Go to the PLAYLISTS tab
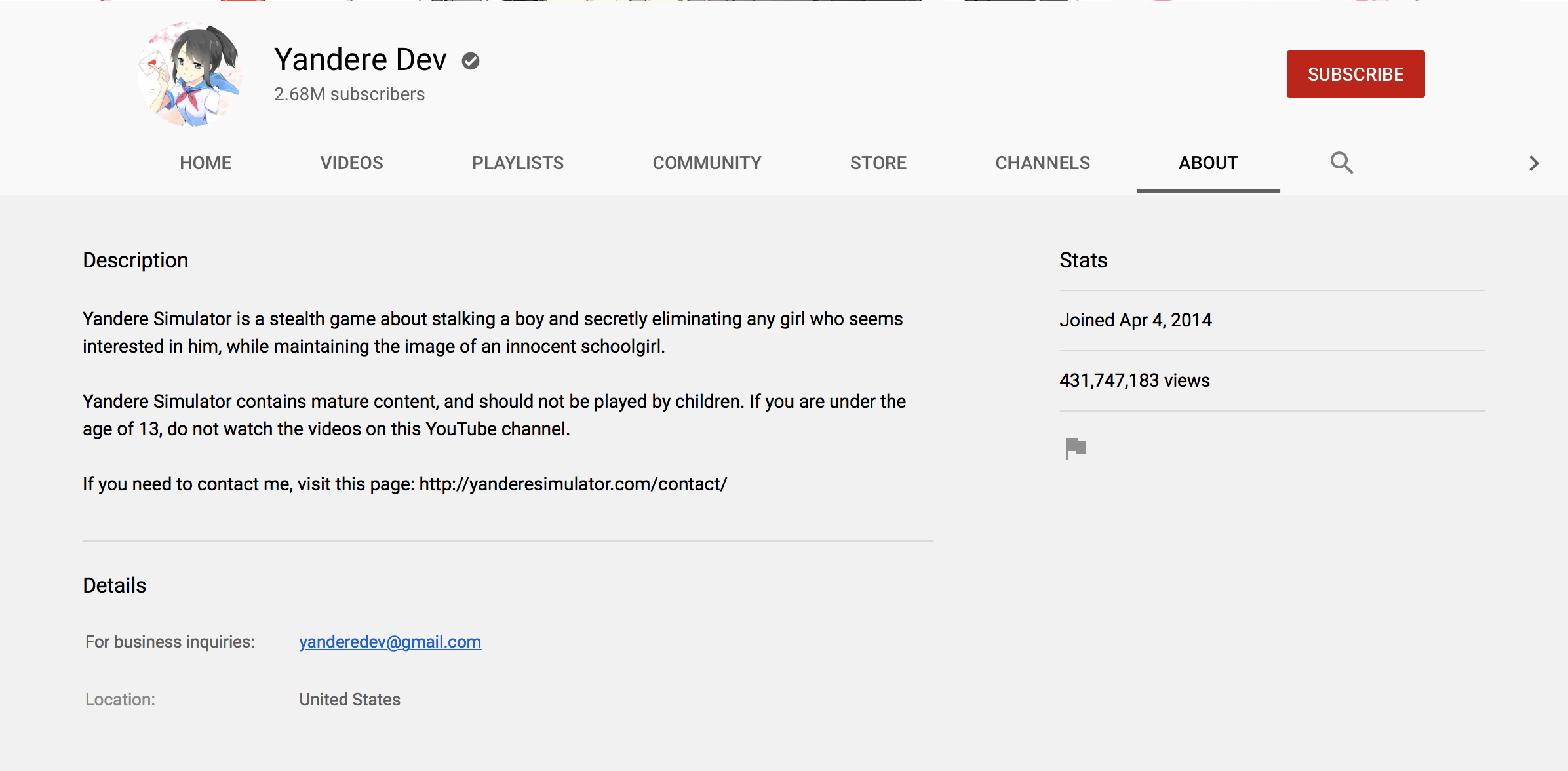This screenshot has height=771, width=1568. [x=517, y=163]
